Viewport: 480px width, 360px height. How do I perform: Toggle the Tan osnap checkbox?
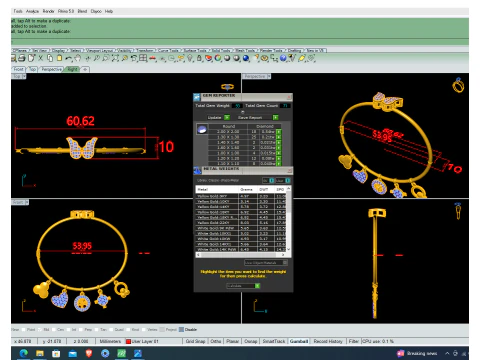pos(96,330)
